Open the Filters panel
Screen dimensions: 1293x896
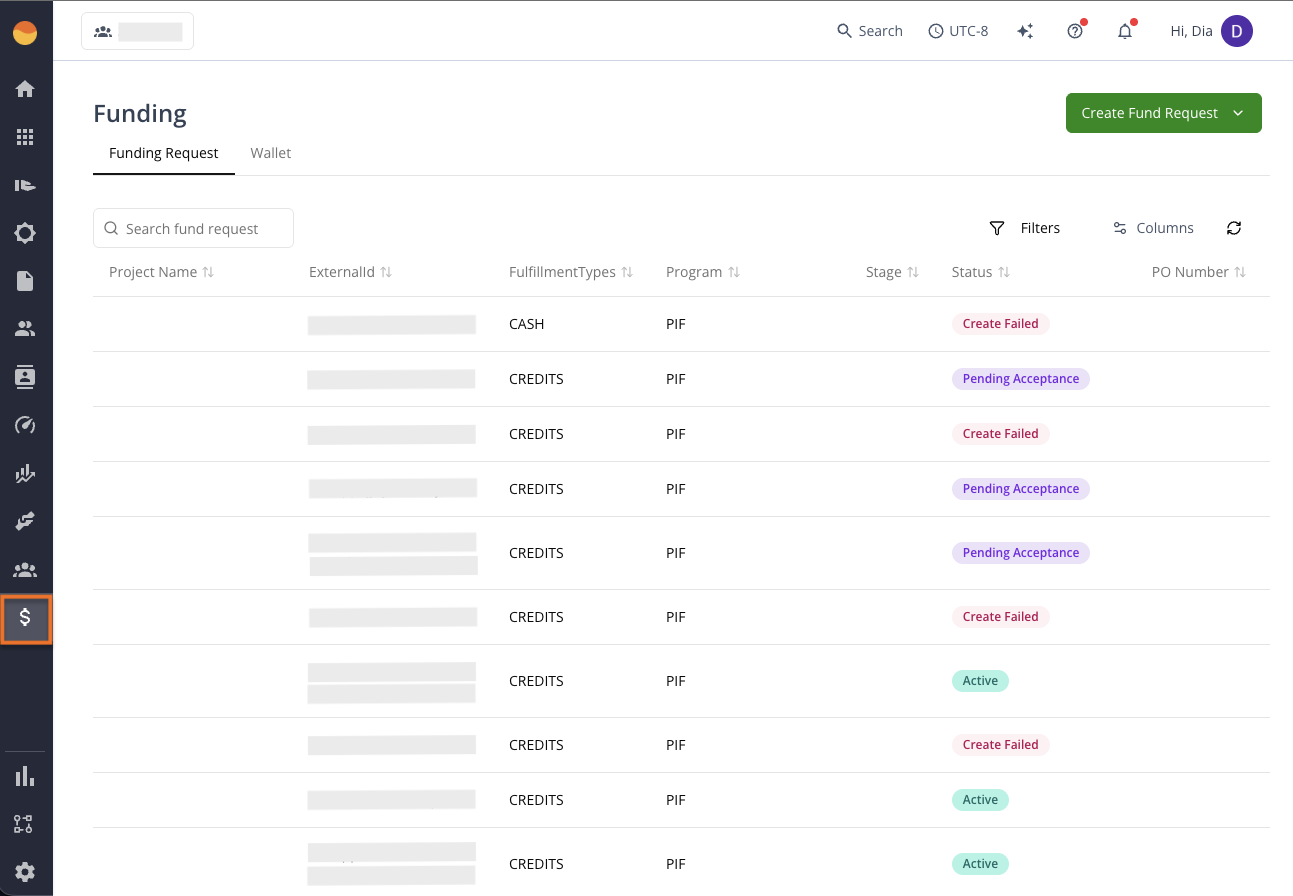(1024, 228)
